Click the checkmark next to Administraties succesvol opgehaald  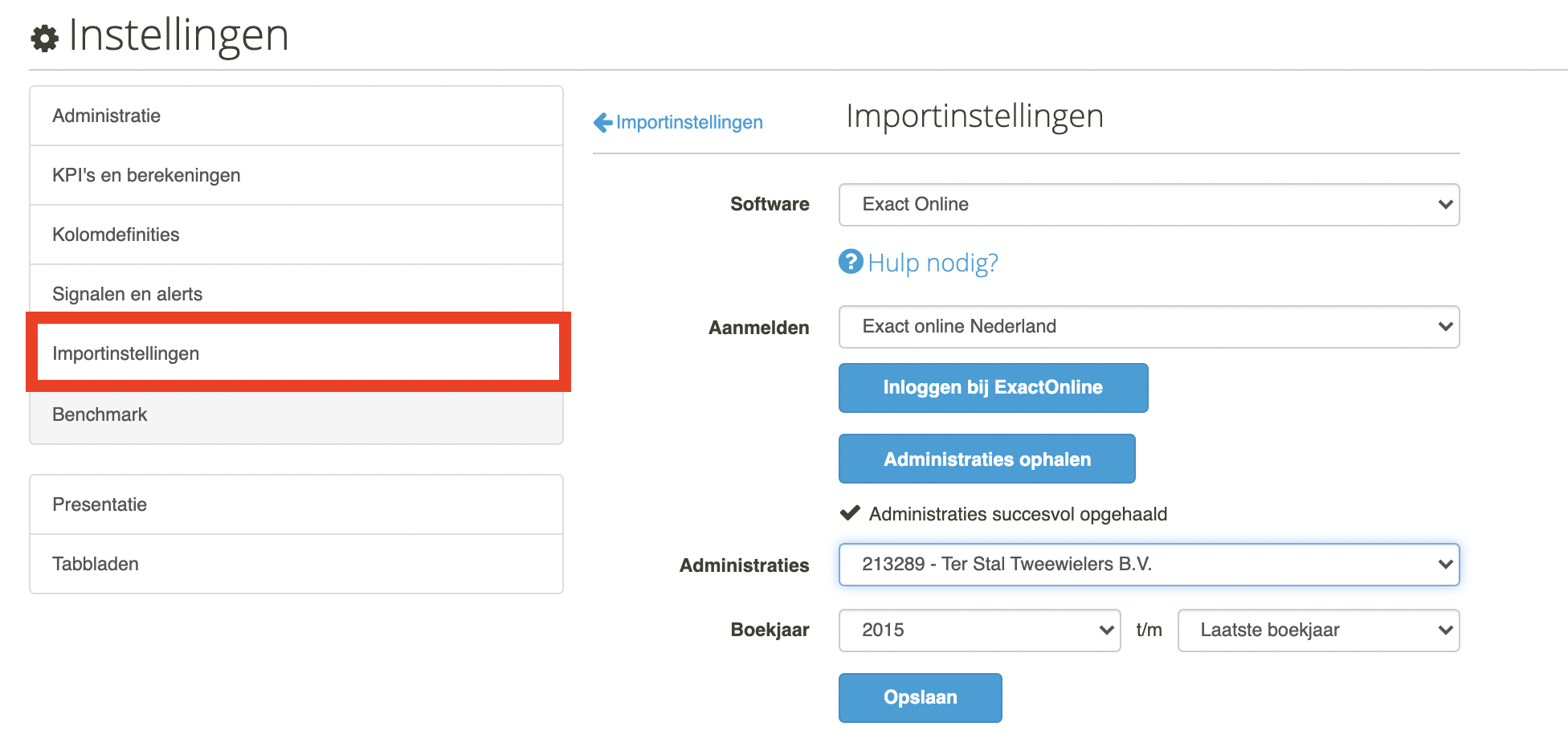click(850, 512)
